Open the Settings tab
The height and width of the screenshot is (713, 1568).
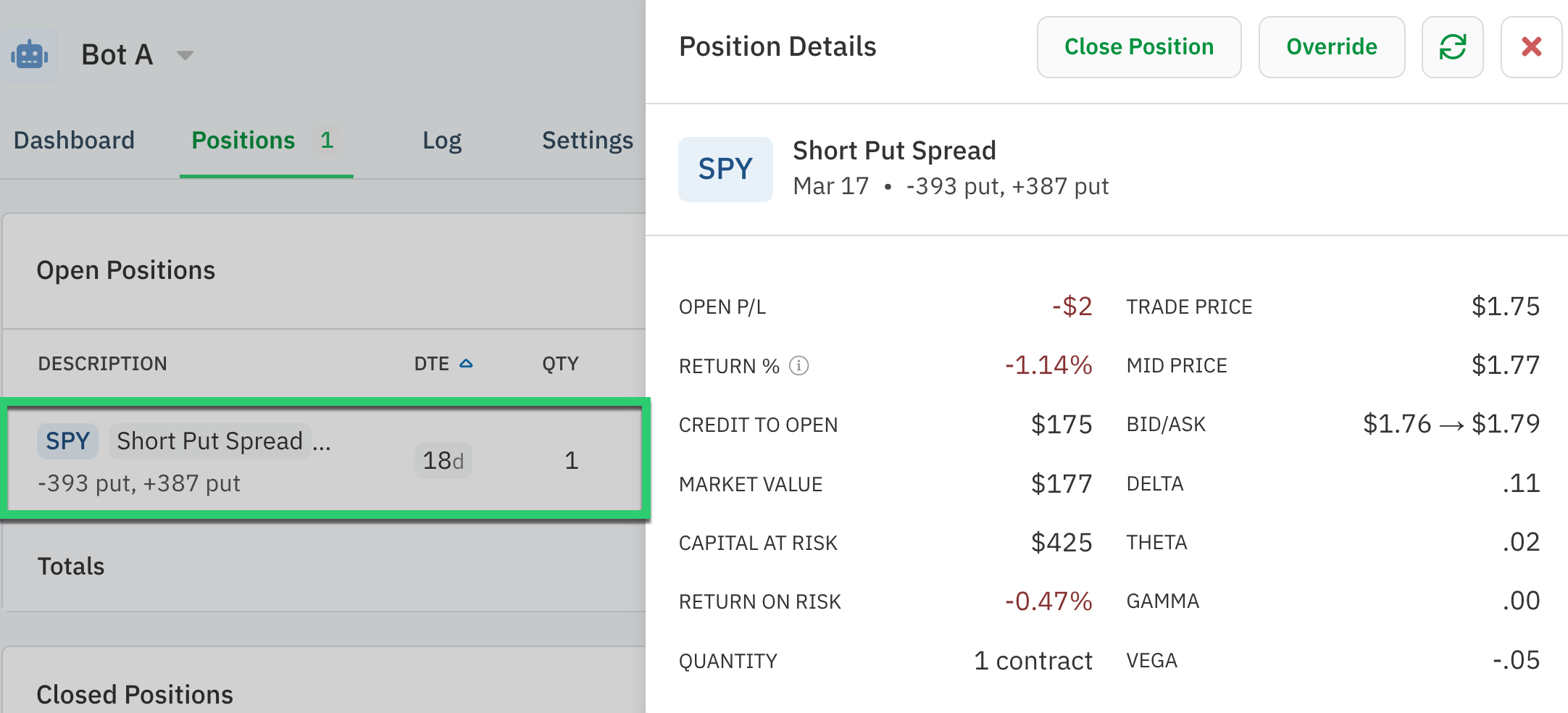pos(587,140)
